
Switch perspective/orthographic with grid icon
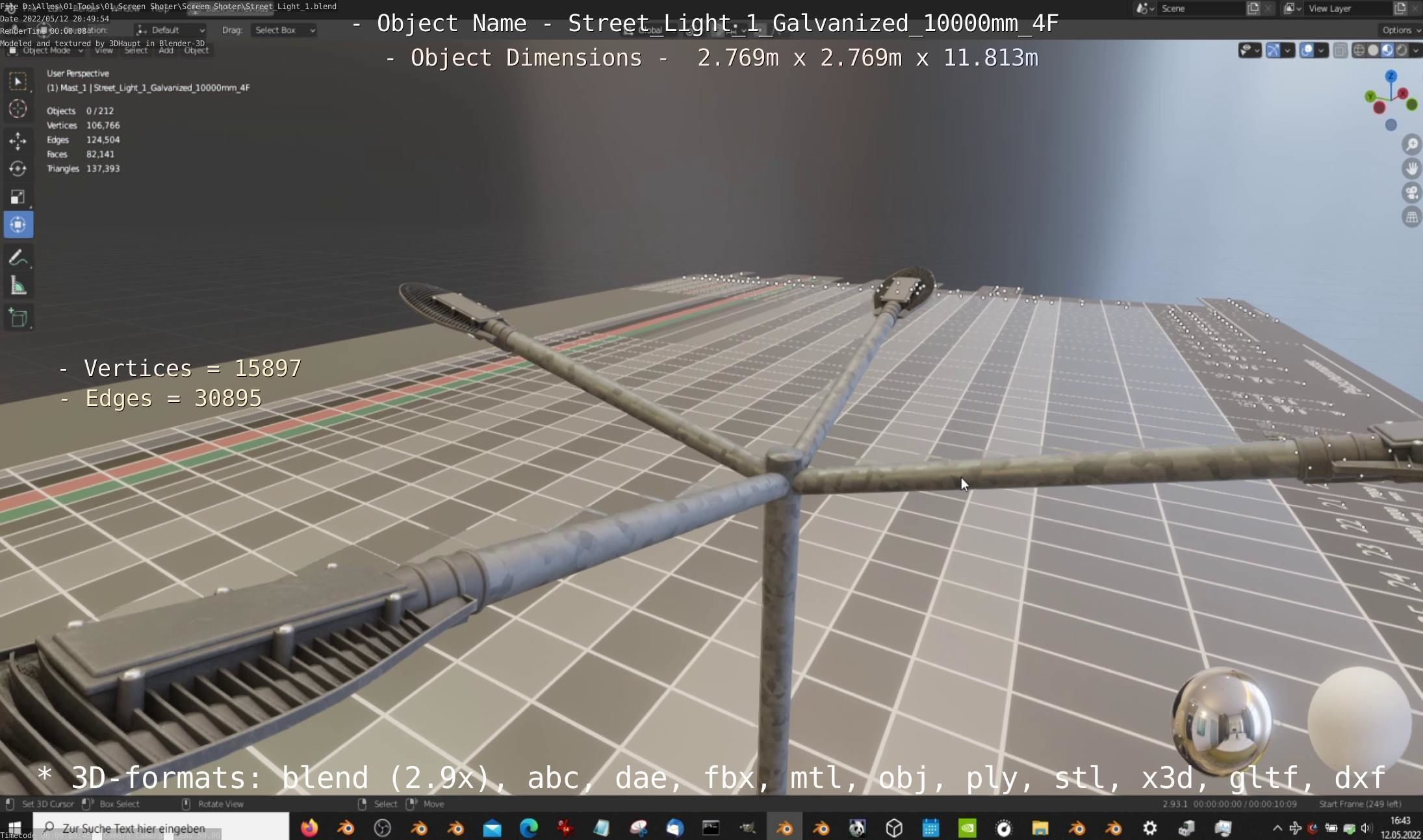1411,217
